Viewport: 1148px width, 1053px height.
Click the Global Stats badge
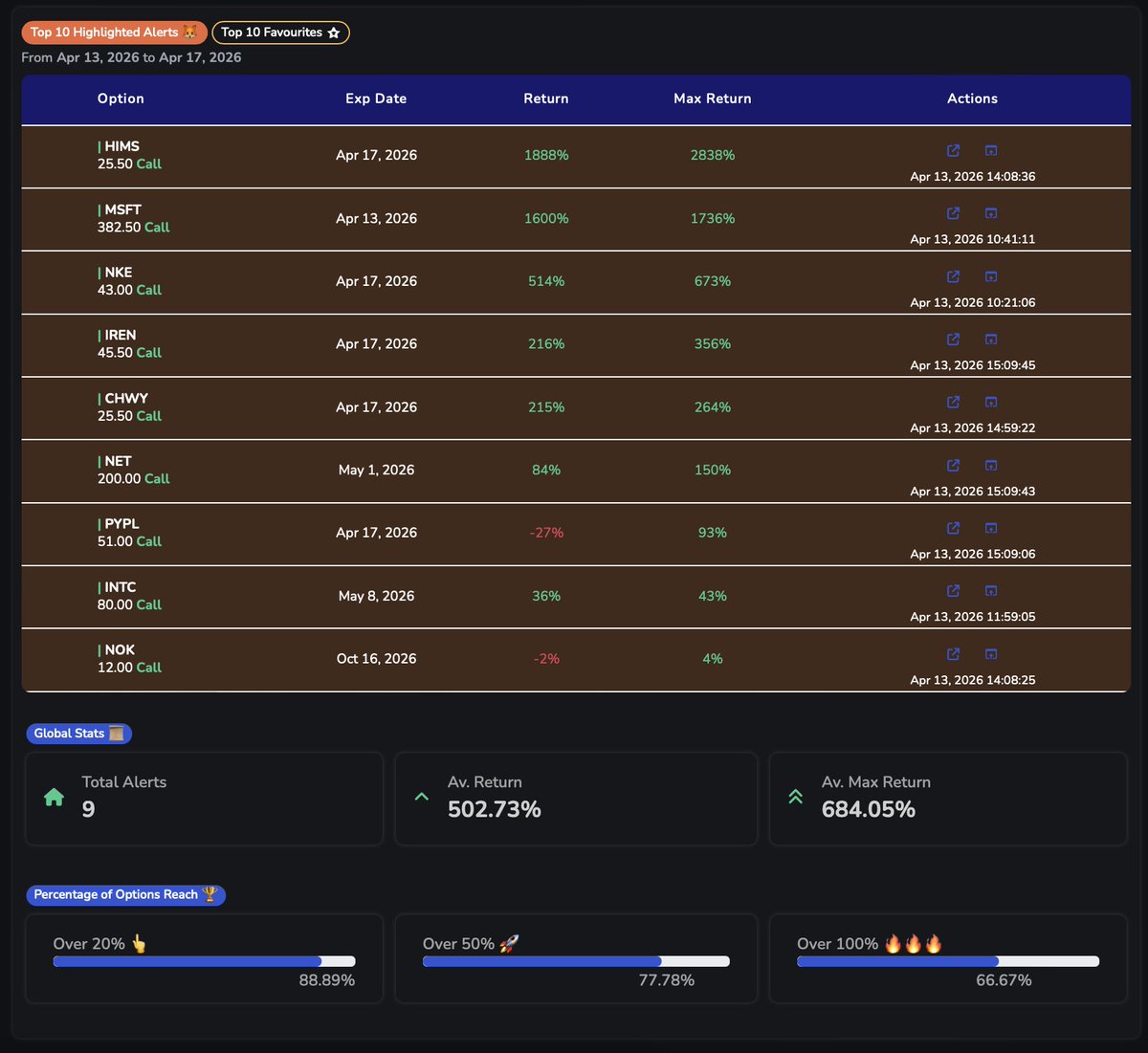78,734
